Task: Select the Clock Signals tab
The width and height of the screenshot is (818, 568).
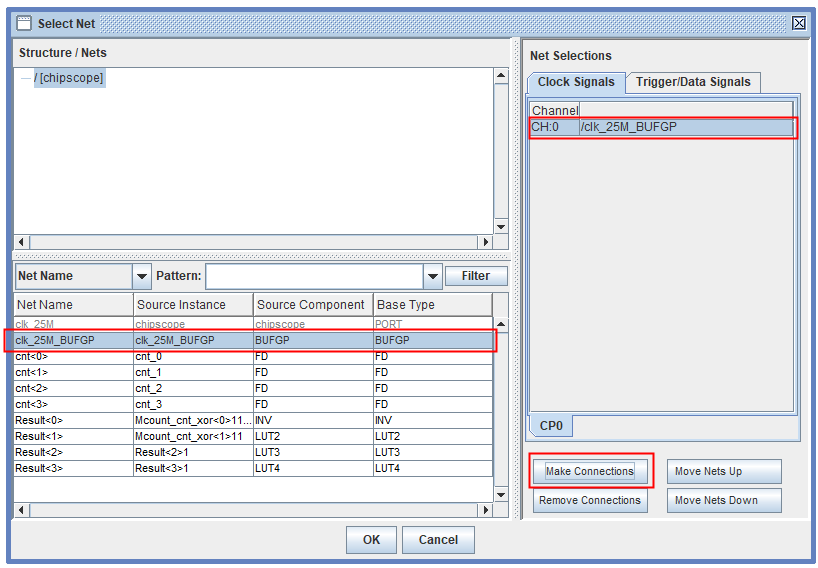Action: [x=576, y=82]
